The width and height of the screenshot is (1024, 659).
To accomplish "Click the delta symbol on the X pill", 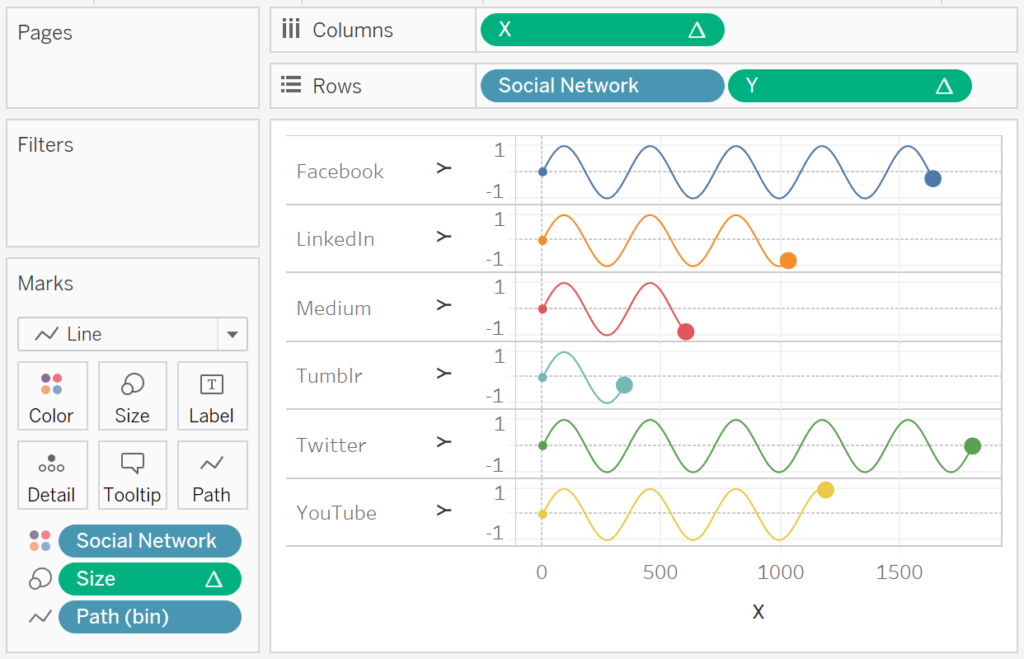I will 697,30.
